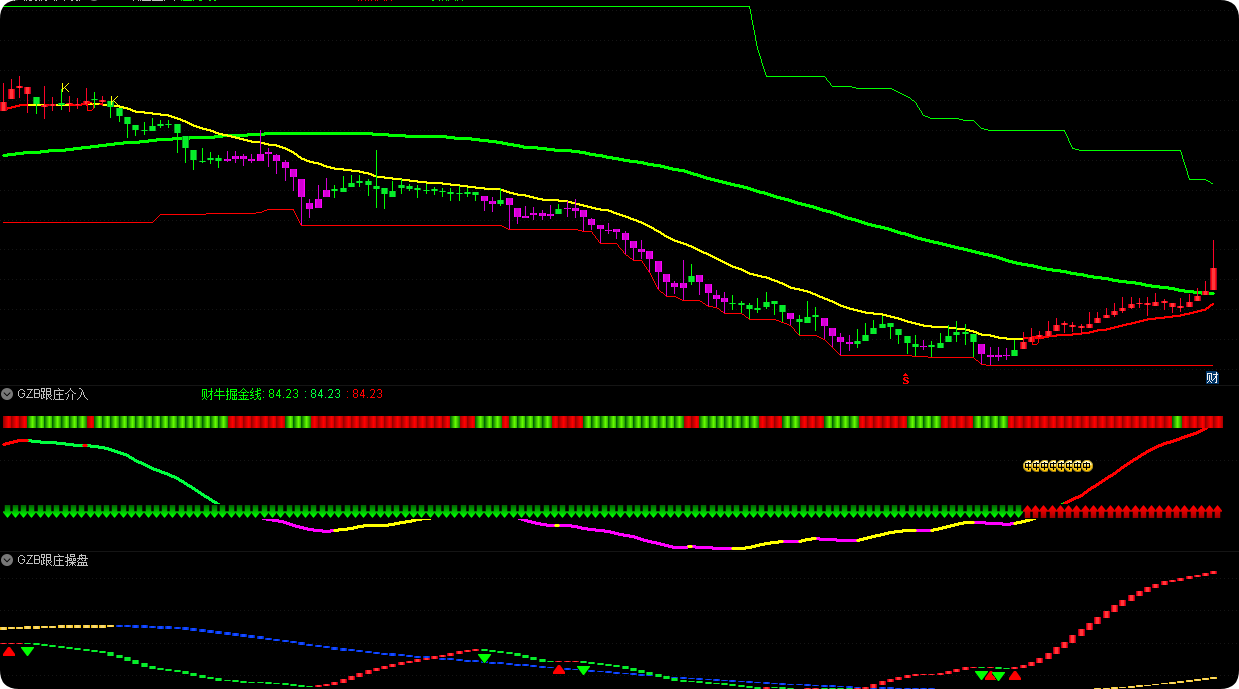Click the red 84.23 indicator value
The width and height of the screenshot is (1239, 689).
[367, 394]
